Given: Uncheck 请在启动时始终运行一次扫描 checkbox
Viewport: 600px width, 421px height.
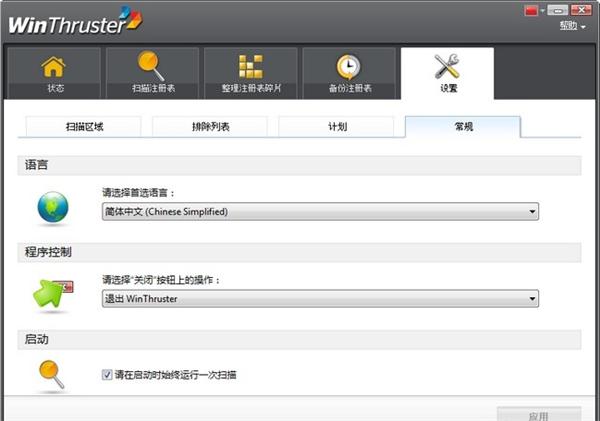Looking at the screenshot, I should point(107,375).
